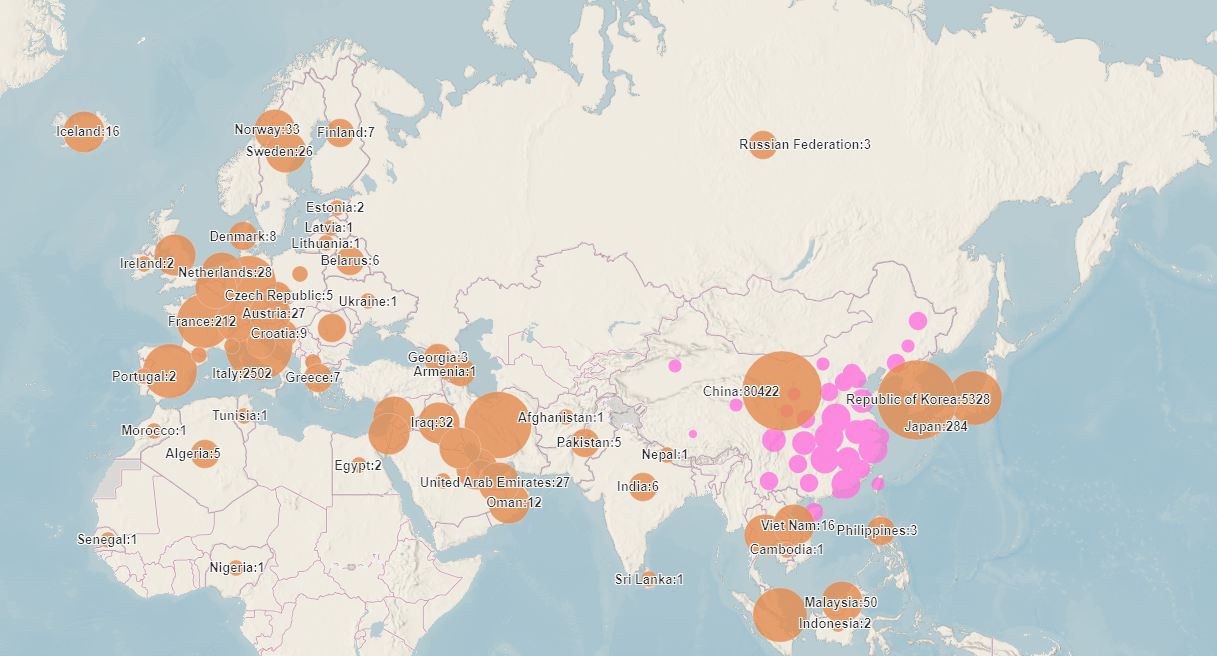Viewport: 1217px width, 656px height.
Task: Select the Algeria:5 circle marker
Action: click(x=204, y=454)
